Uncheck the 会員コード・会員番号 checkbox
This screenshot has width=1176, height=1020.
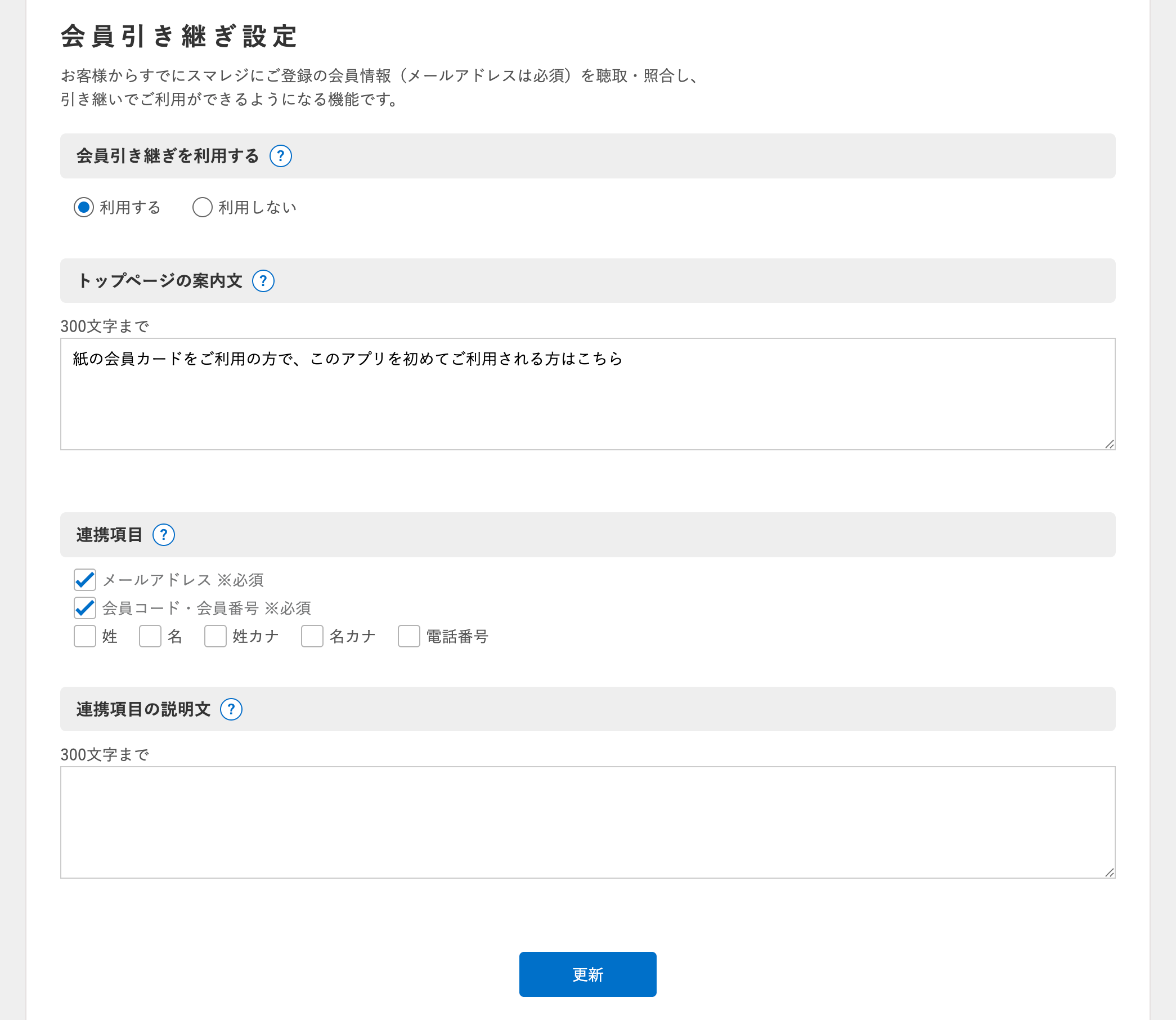tap(84, 608)
